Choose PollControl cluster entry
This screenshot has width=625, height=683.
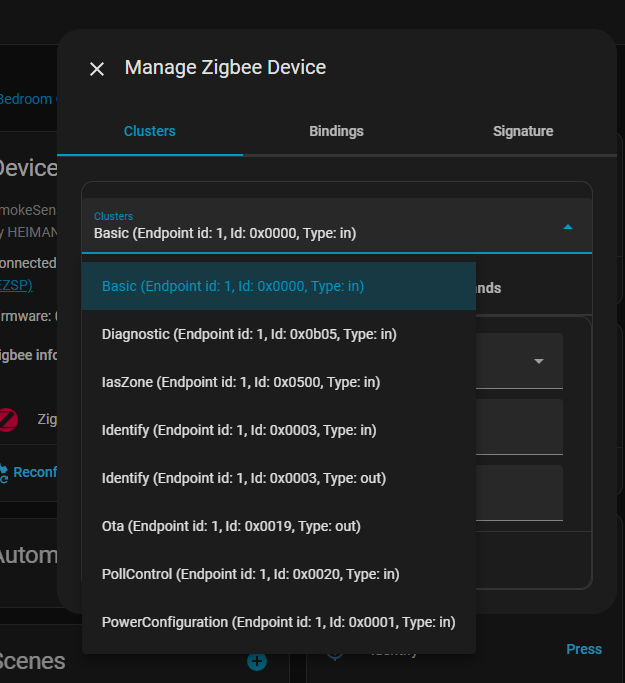[250, 574]
